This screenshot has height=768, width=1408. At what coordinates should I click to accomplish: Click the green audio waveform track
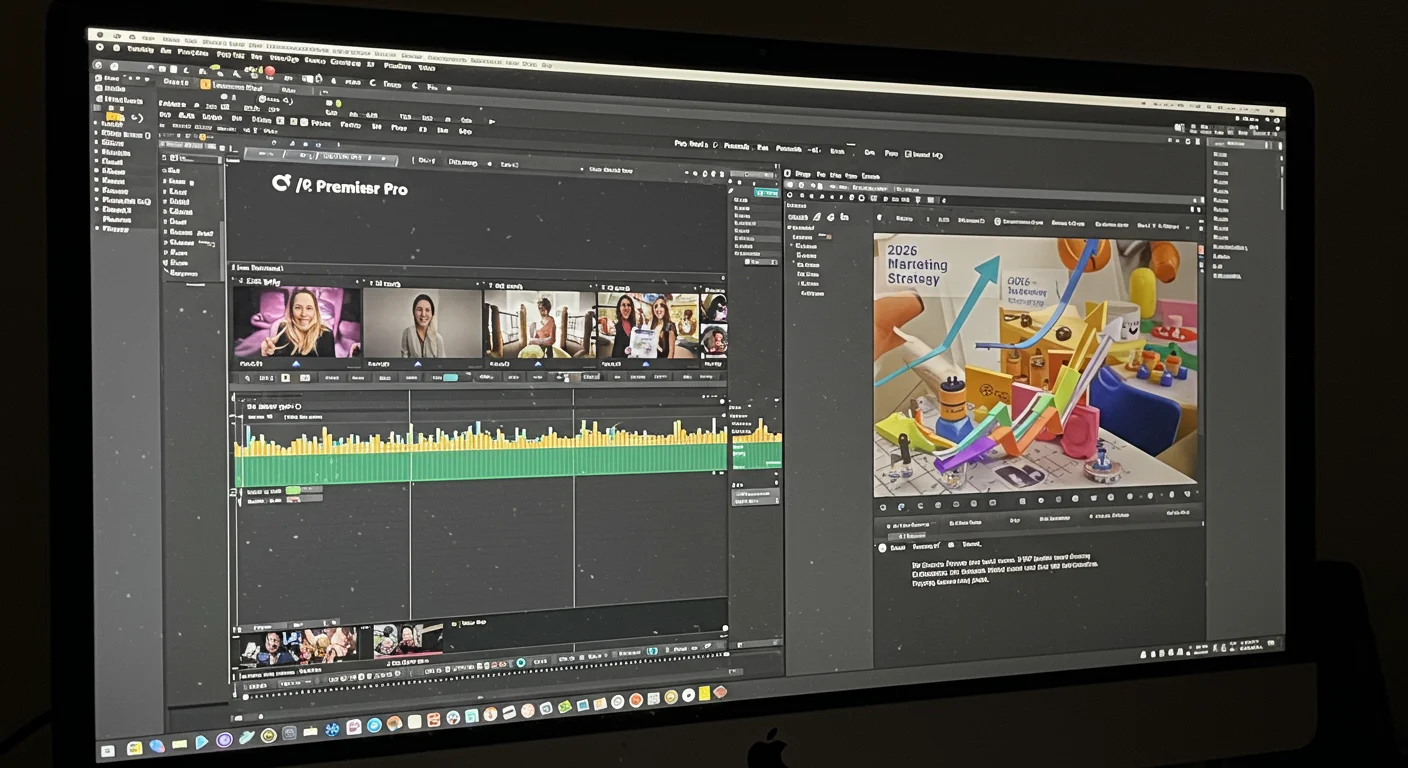[x=481, y=464]
